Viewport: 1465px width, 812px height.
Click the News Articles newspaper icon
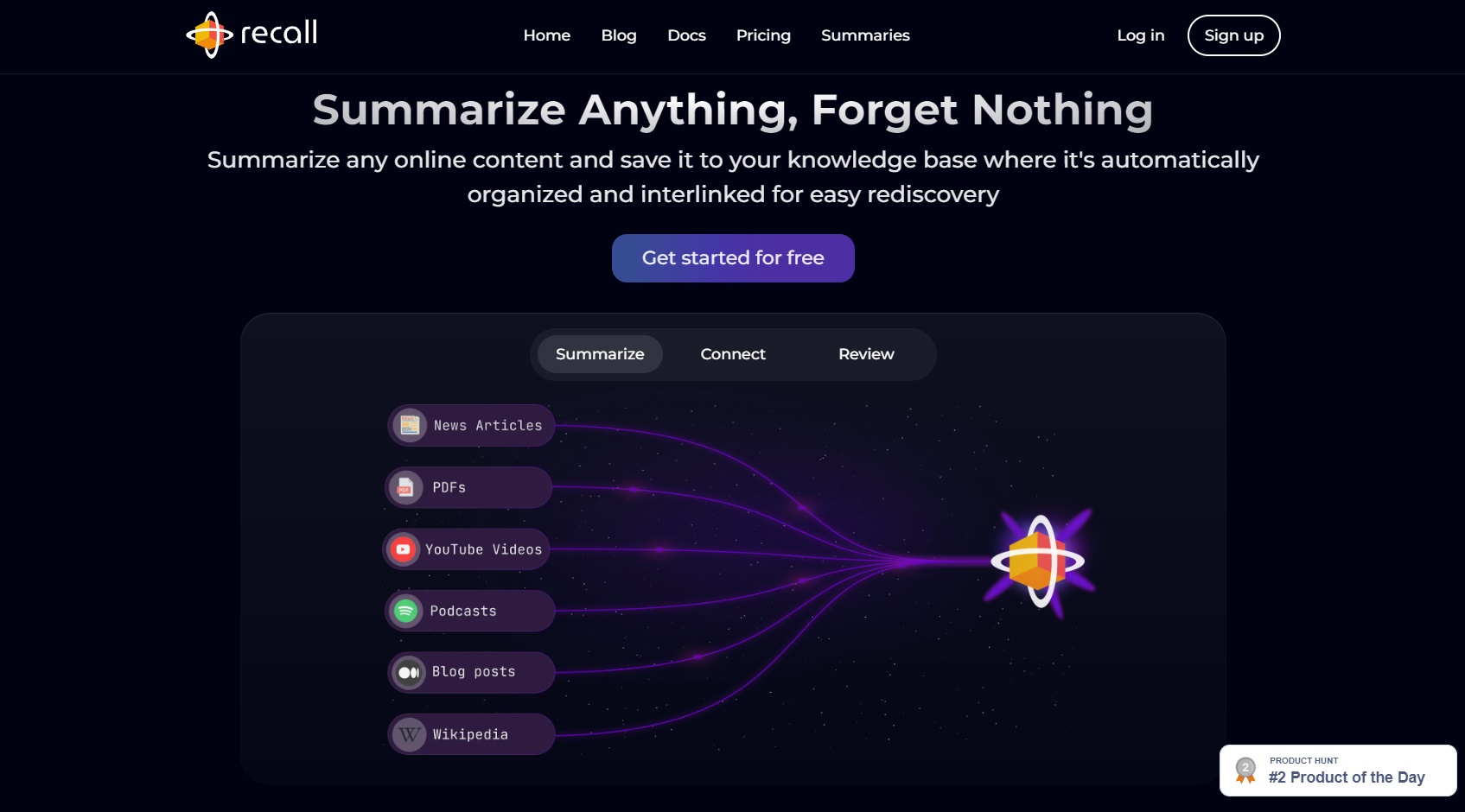[410, 425]
